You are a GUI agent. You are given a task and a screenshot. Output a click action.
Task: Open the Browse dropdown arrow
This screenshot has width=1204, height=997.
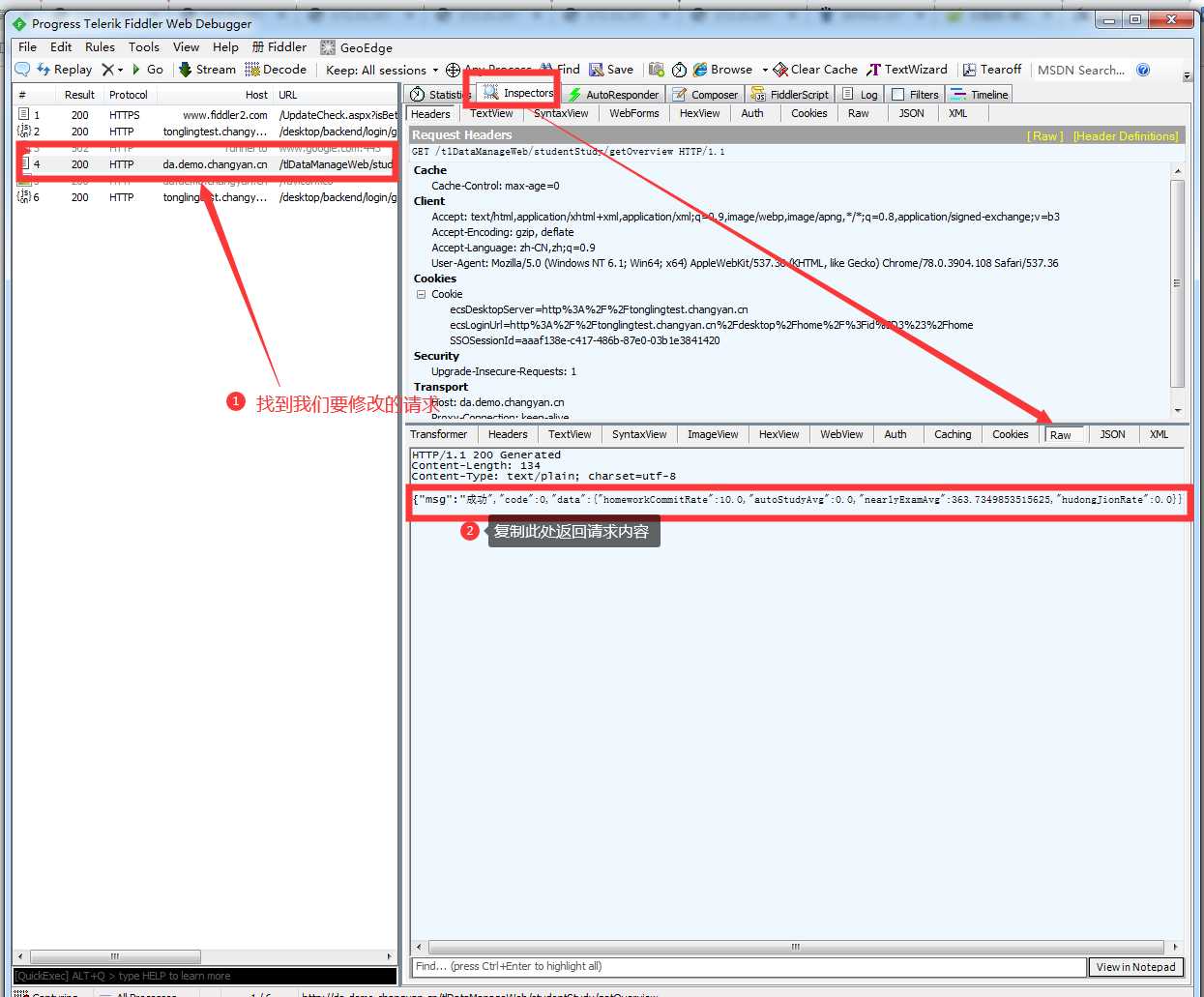click(764, 70)
